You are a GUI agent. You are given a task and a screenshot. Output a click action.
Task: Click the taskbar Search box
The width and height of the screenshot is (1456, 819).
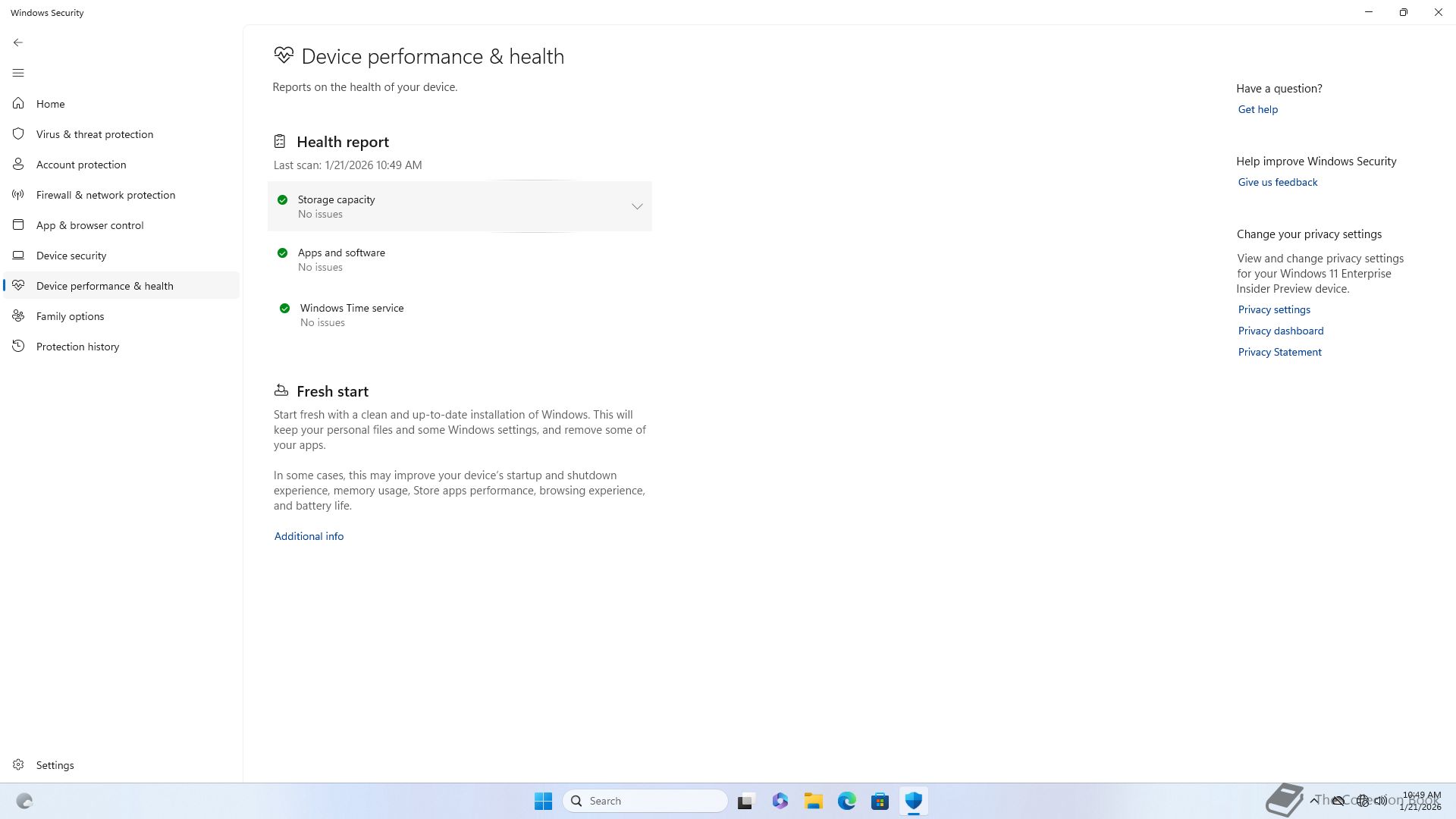click(x=645, y=801)
